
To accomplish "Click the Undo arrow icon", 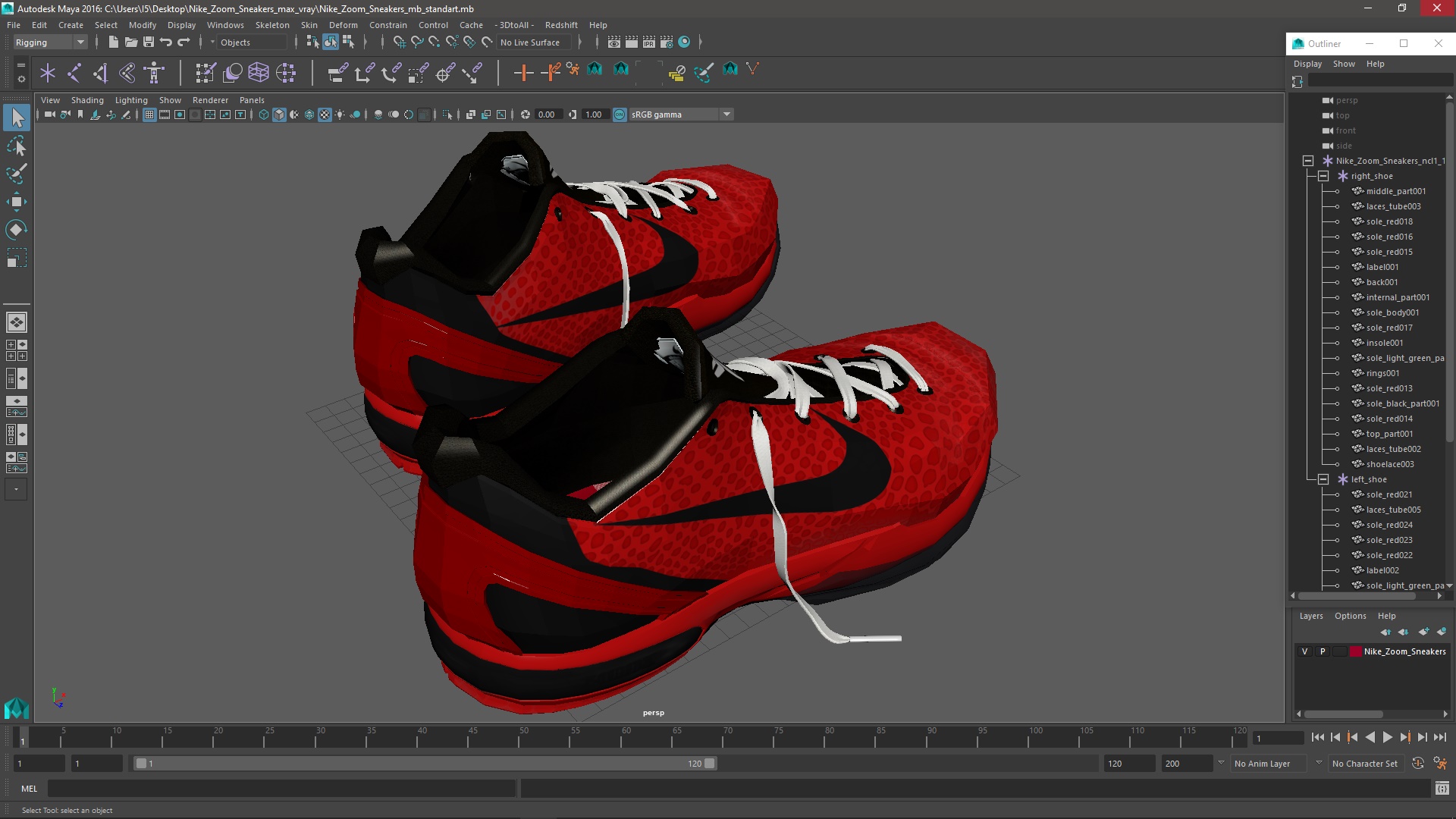I will (x=166, y=42).
